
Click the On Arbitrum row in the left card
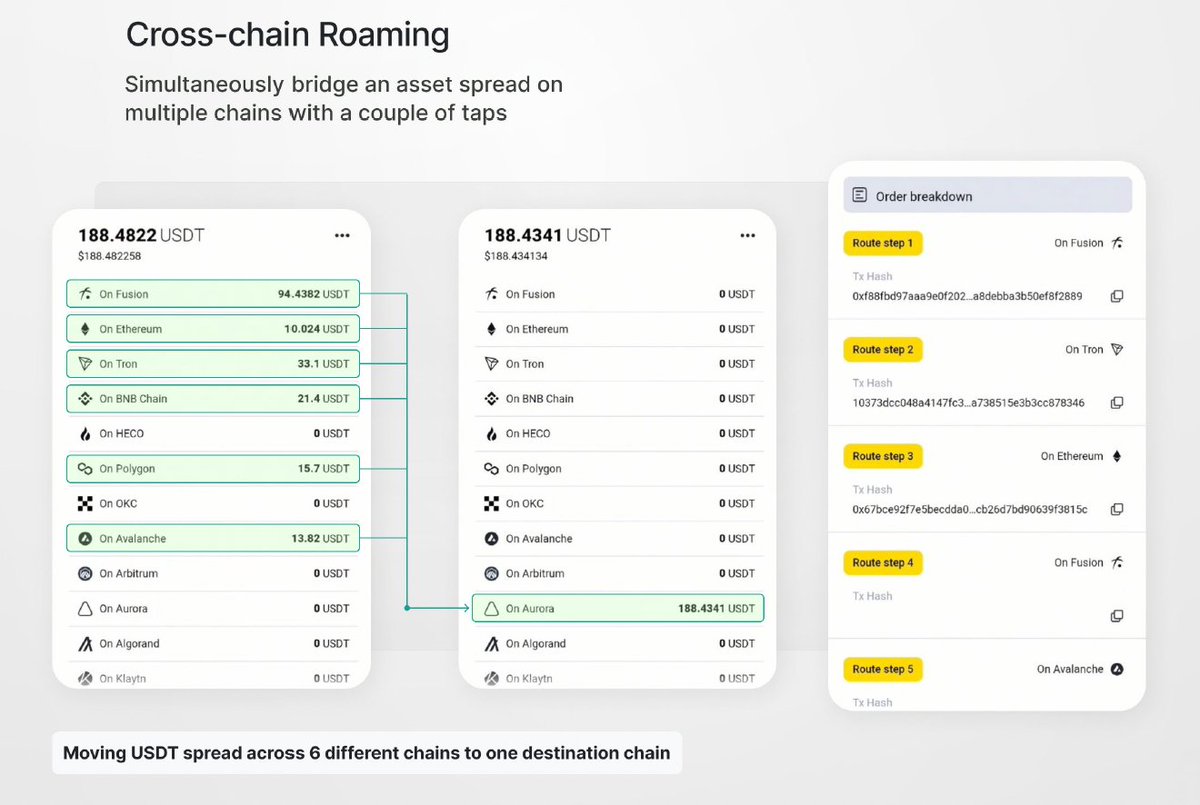(x=213, y=573)
